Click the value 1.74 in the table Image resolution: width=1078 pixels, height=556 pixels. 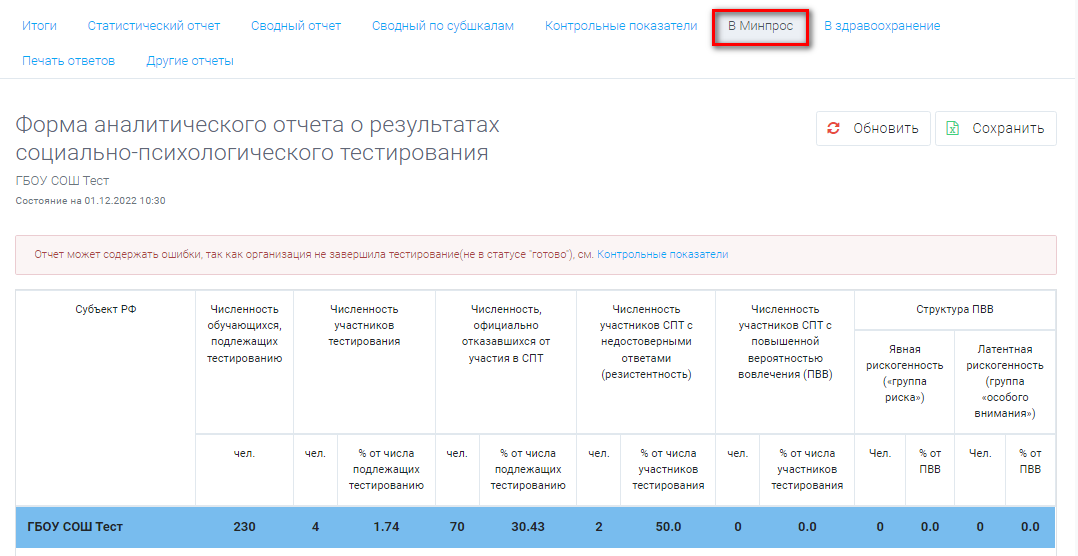point(386,527)
